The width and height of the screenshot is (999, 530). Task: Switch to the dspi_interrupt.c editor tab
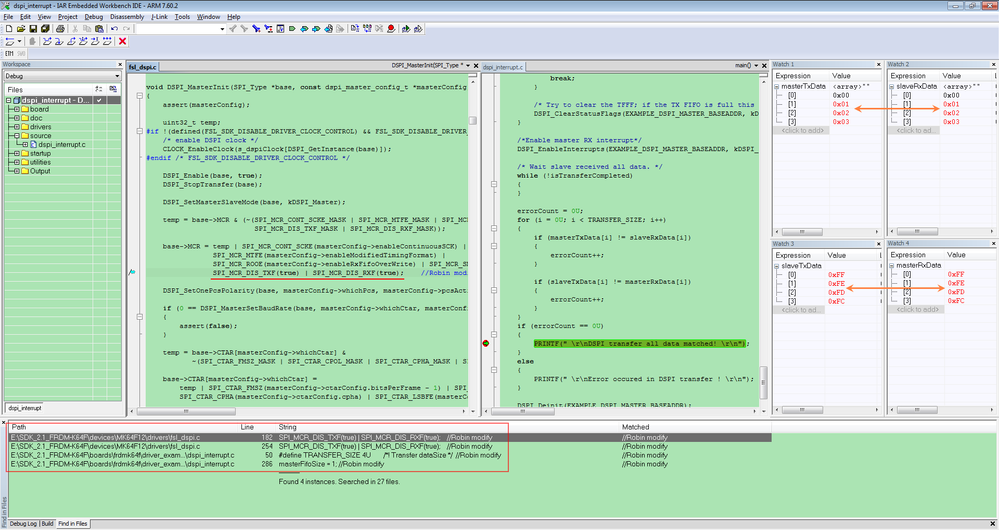(503, 66)
